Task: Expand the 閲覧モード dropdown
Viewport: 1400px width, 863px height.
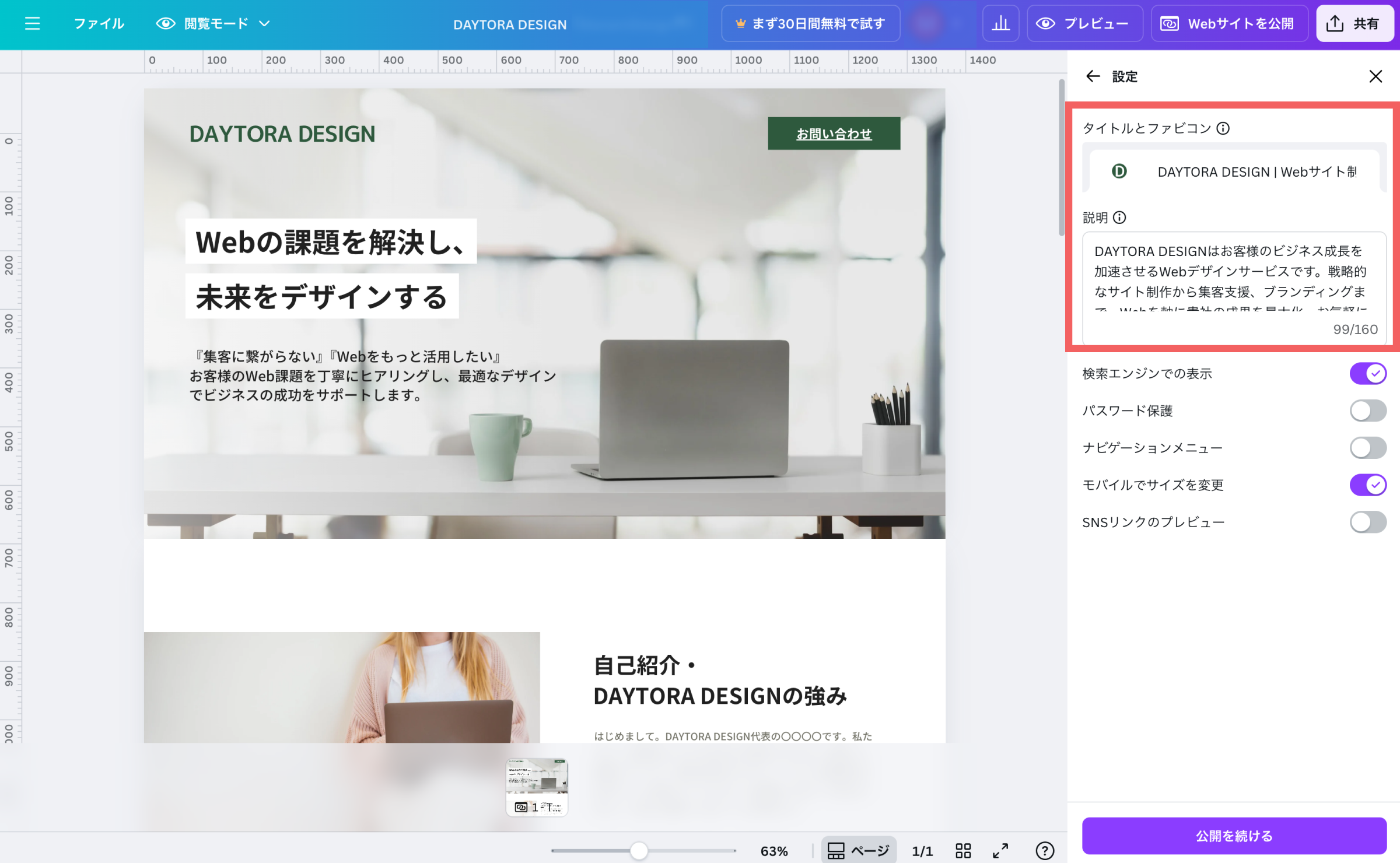Action: click(213, 23)
